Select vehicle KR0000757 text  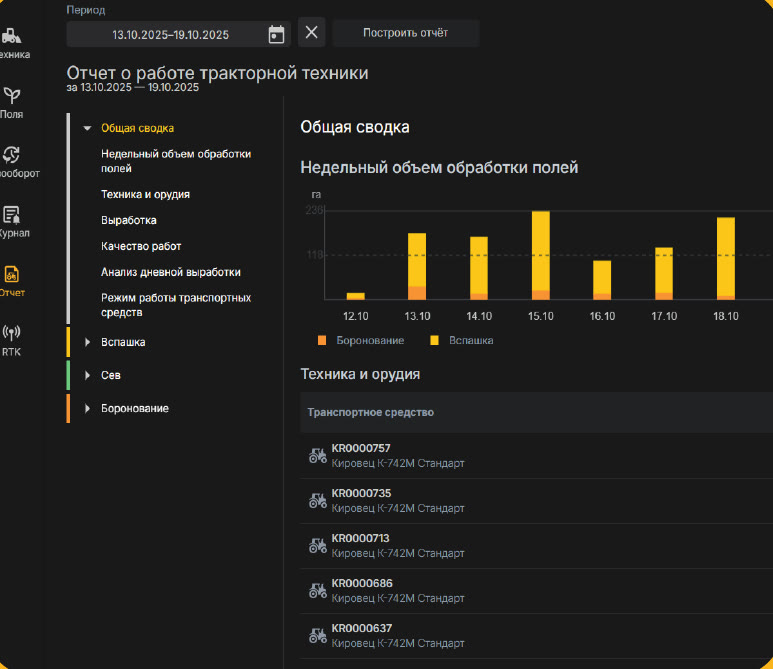[361, 448]
